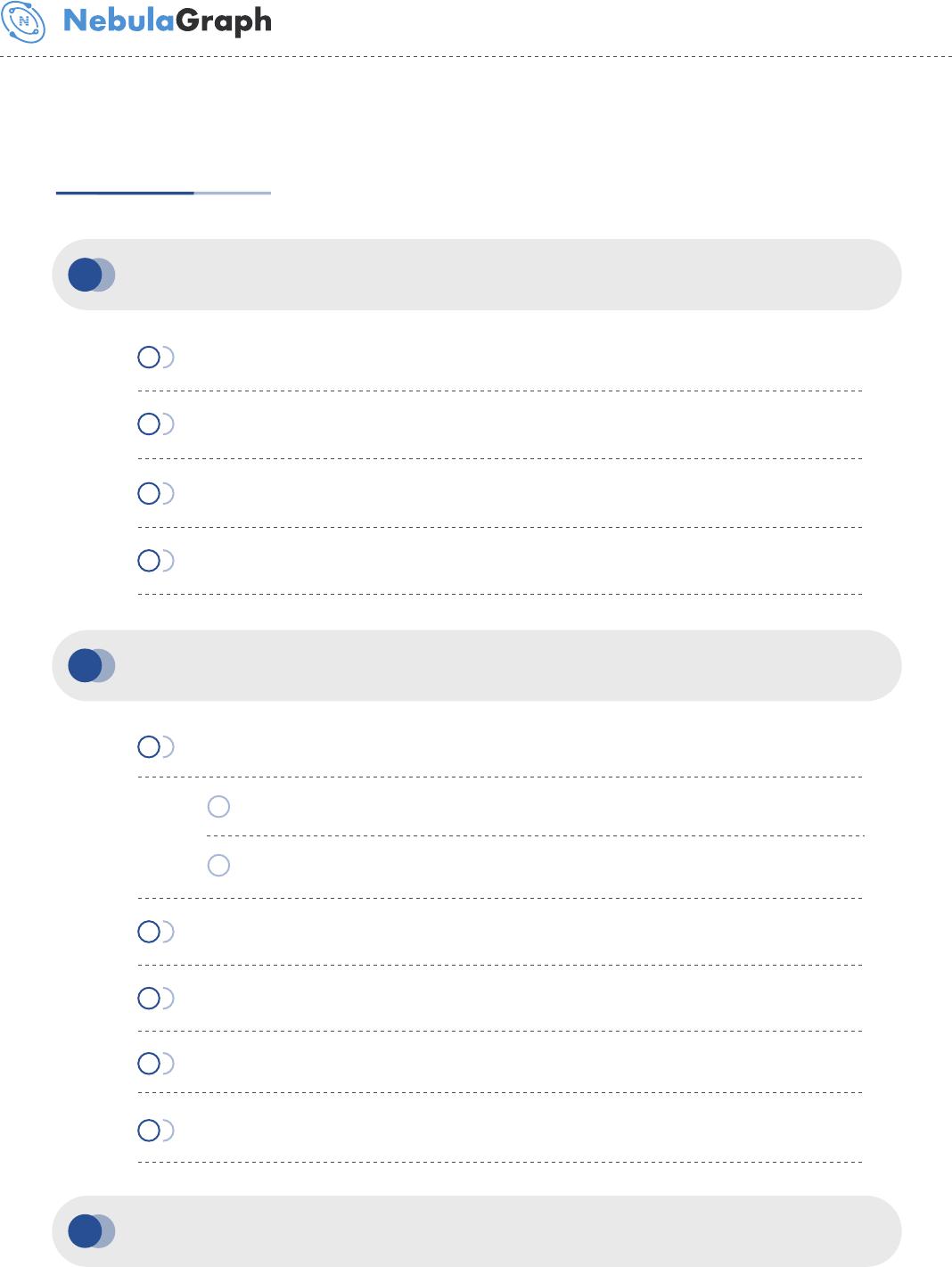Select the first outlined bullet under the first section
The height and width of the screenshot is (1267, 952).
click(149, 358)
